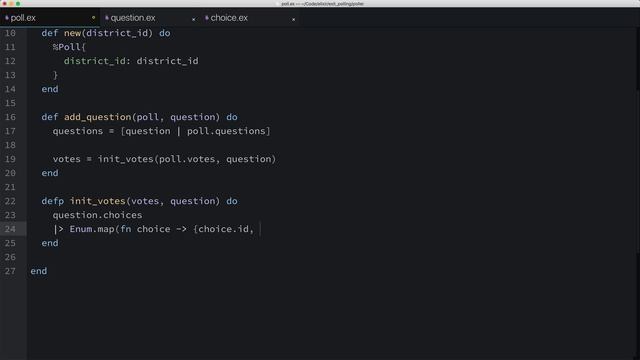640x360 pixels.
Task: Click 'defp' keyword on line 22
Action: (53, 201)
